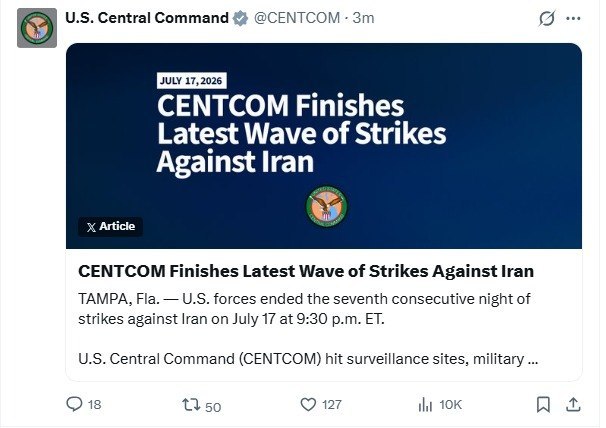Click the U.S. Central Command display name
Image resolution: width=606 pixels, height=428 pixels.
(x=147, y=18)
